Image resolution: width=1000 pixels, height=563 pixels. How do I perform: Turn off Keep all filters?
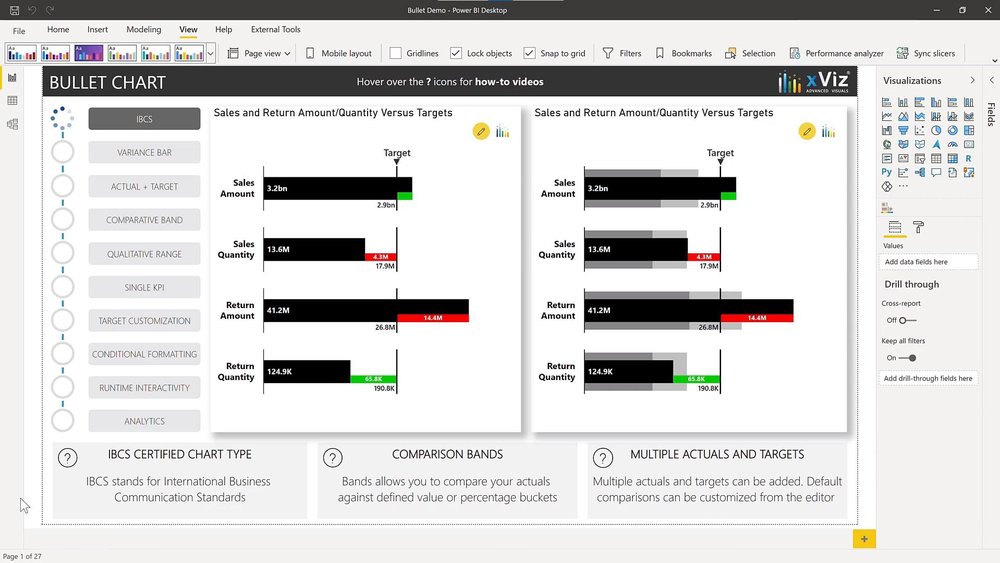(x=908, y=358)
